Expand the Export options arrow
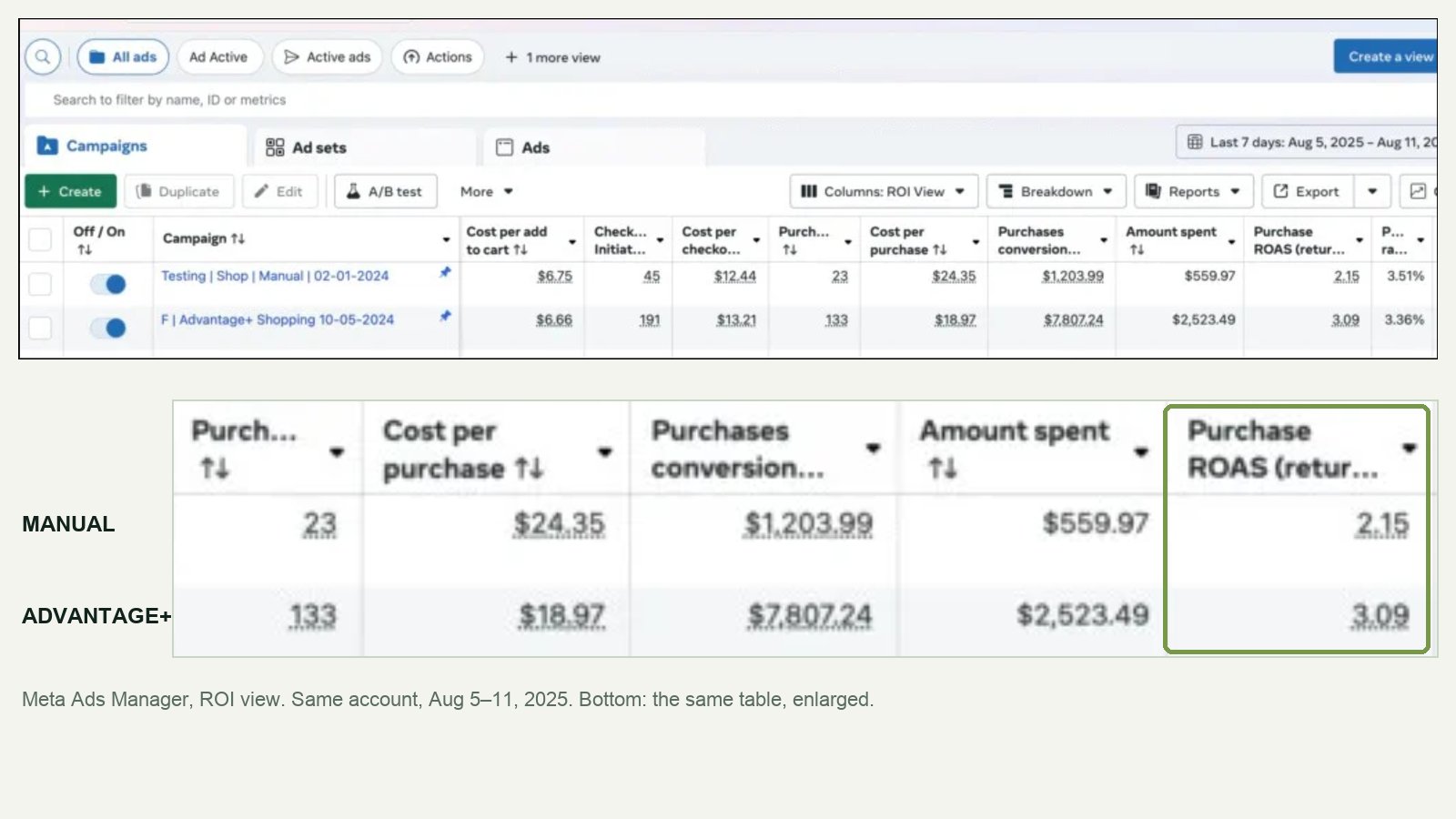 point(1372,191)
